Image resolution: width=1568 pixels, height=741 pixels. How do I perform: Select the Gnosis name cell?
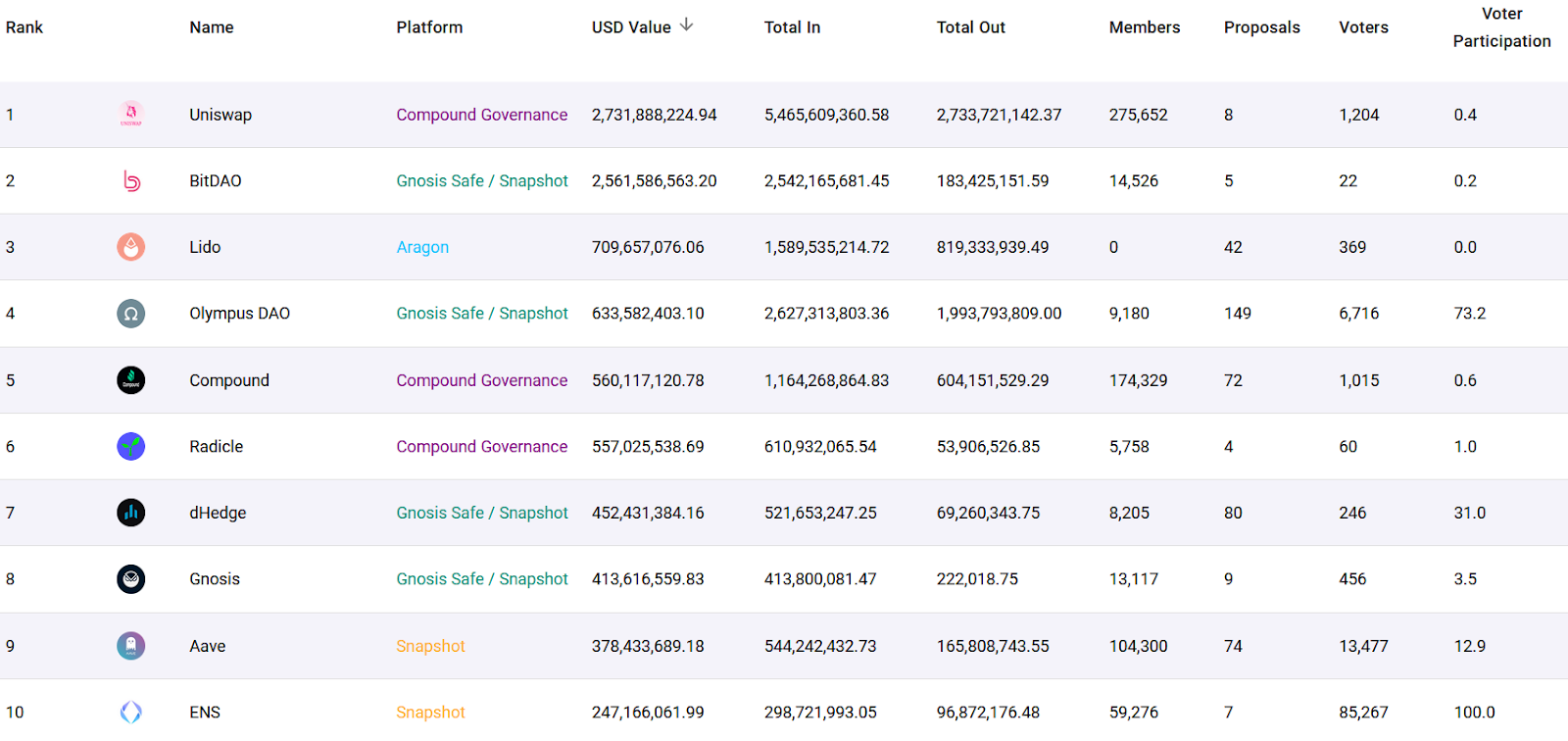pyautogui.click(x=215, y=579)
